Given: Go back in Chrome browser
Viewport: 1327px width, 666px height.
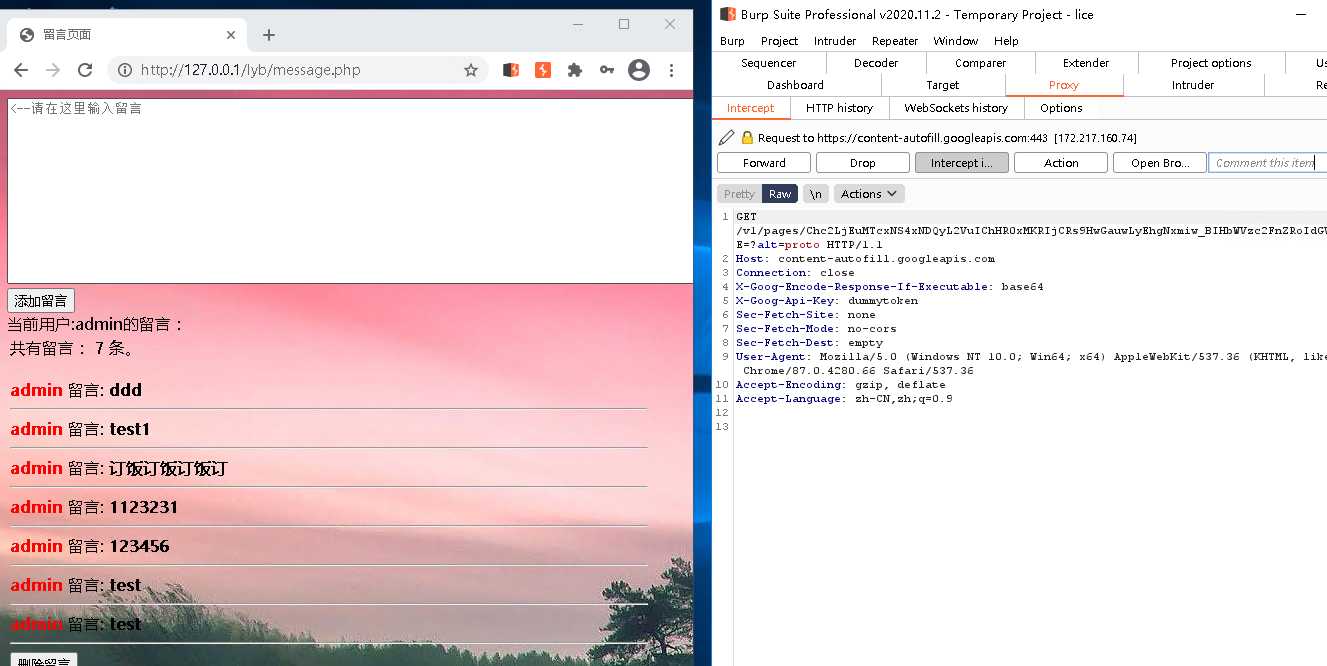Looking at the screenshot, I should [21, 70].
